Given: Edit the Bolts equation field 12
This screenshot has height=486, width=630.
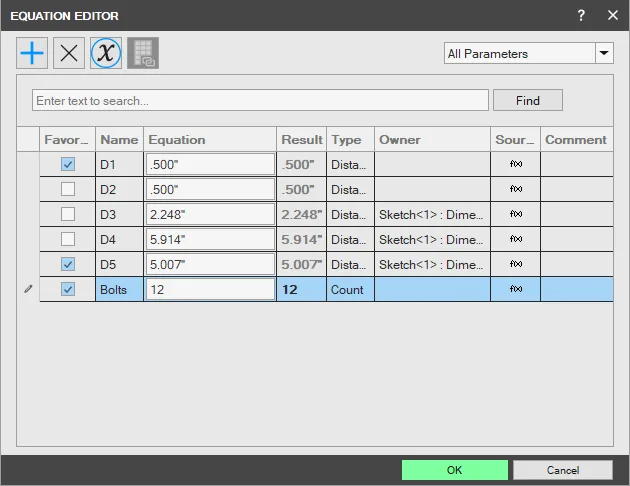Looking at the screenshot, I should (210, 289).
